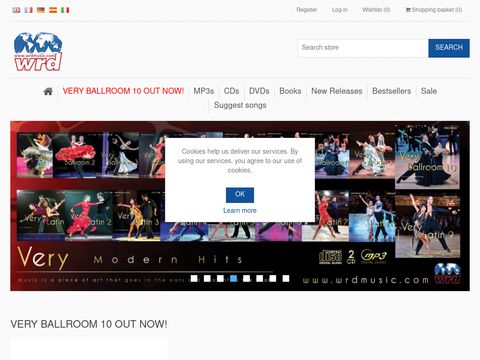Open Shopping basket (0)
The width and height of the screenshot is (480, 360).
(434, 10)
